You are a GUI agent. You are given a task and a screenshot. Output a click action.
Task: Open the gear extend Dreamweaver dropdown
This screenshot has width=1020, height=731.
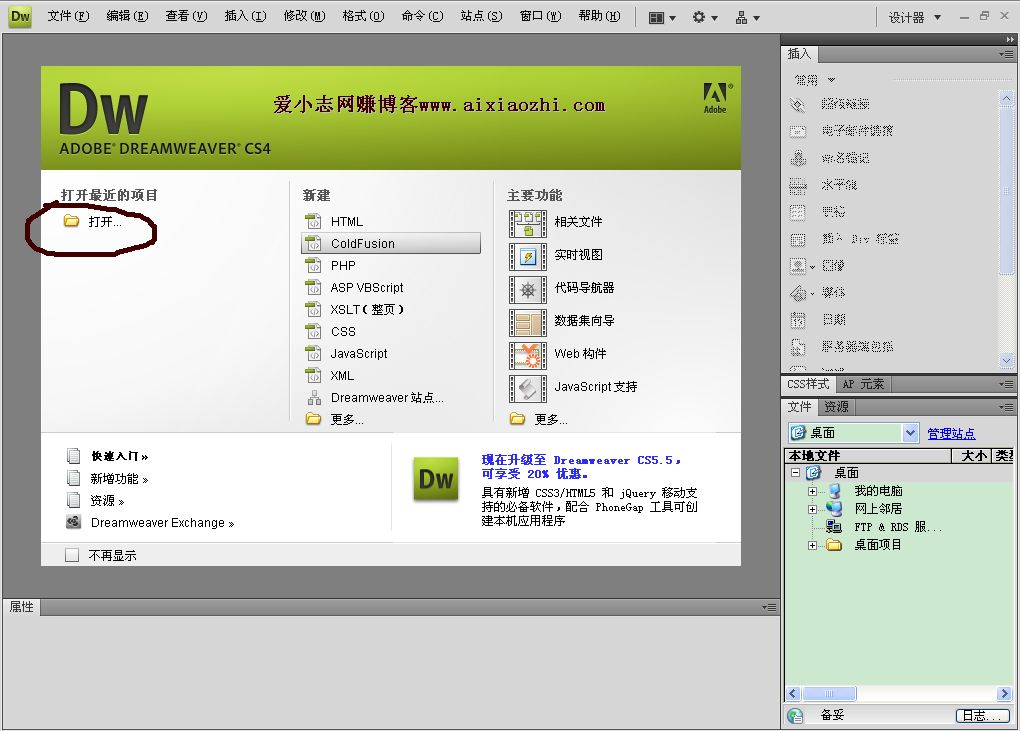705,18
